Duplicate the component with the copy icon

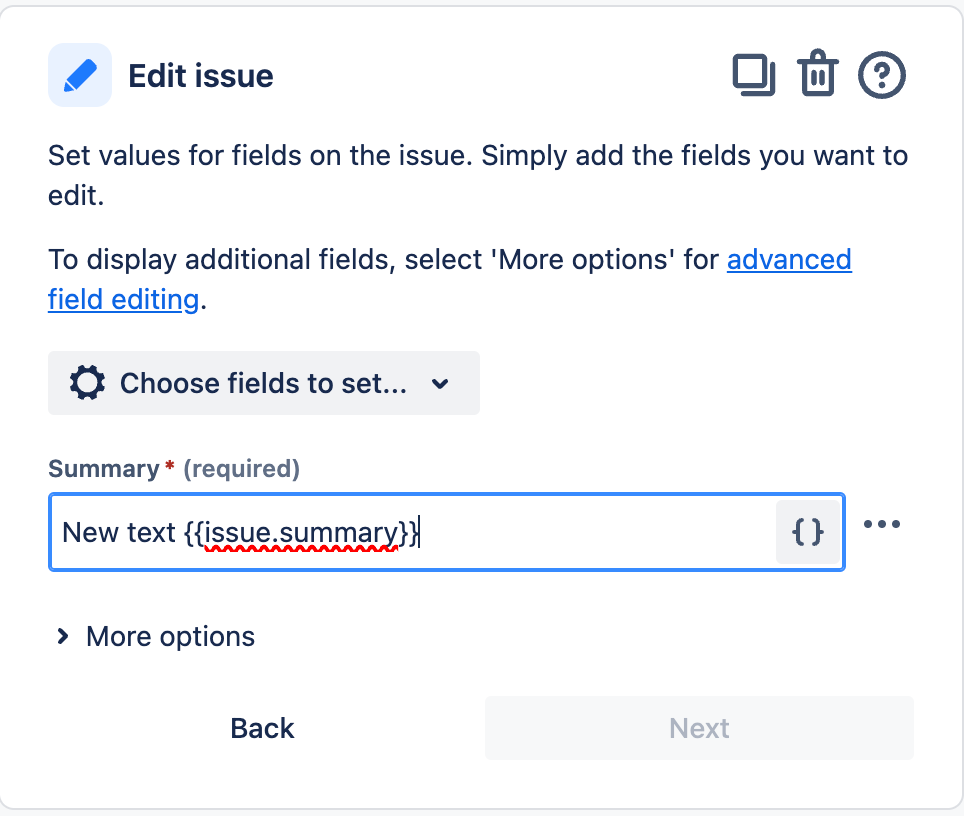tap(754, 75)
